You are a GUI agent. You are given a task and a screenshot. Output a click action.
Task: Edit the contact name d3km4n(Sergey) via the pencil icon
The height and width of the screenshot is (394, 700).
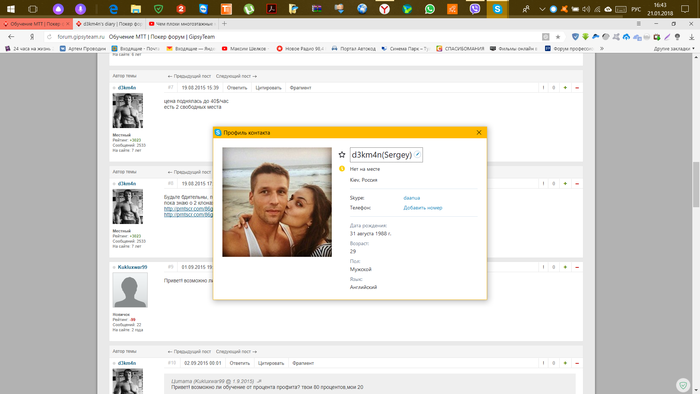(417, 154)
